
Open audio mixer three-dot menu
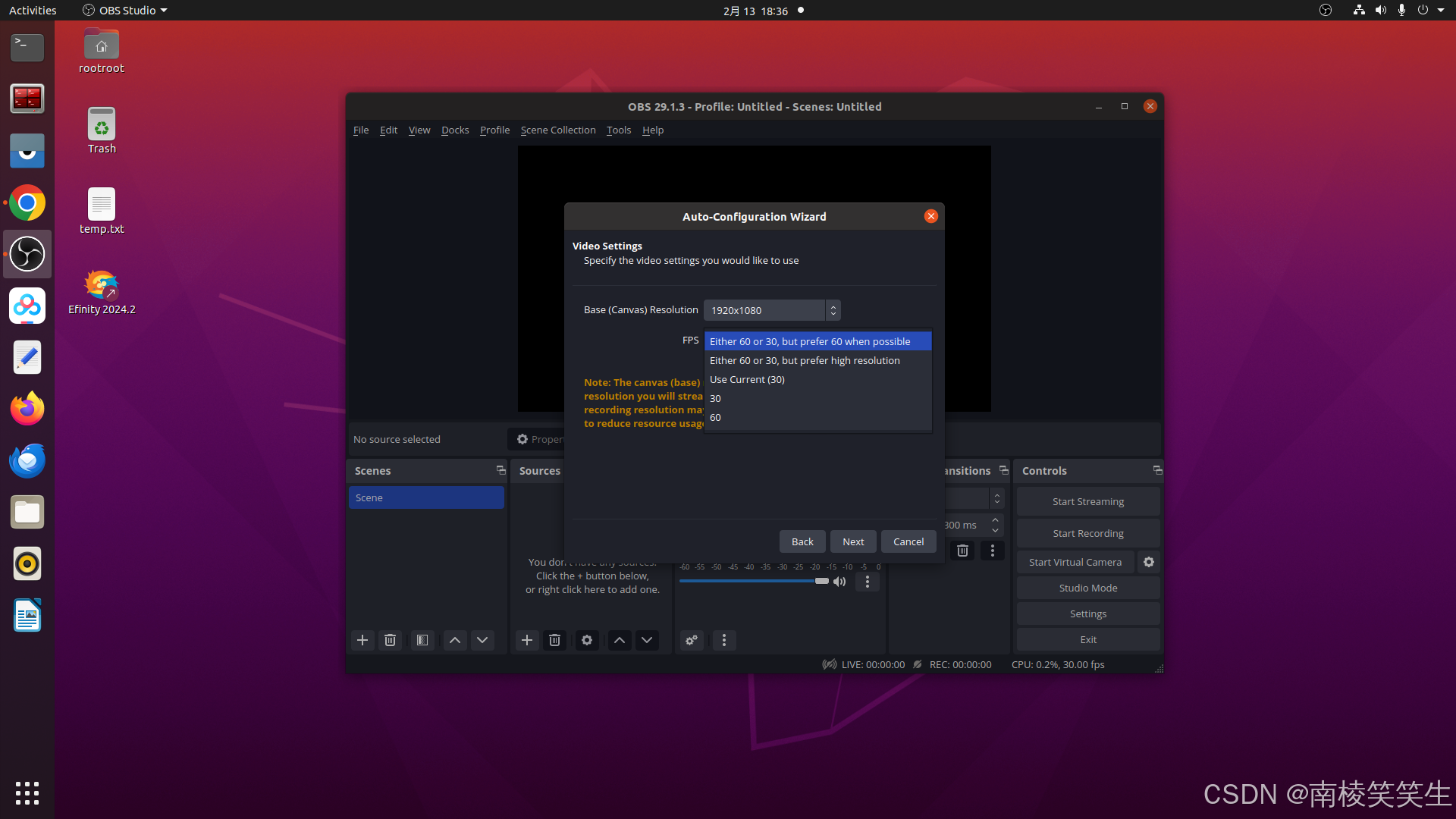868,582
